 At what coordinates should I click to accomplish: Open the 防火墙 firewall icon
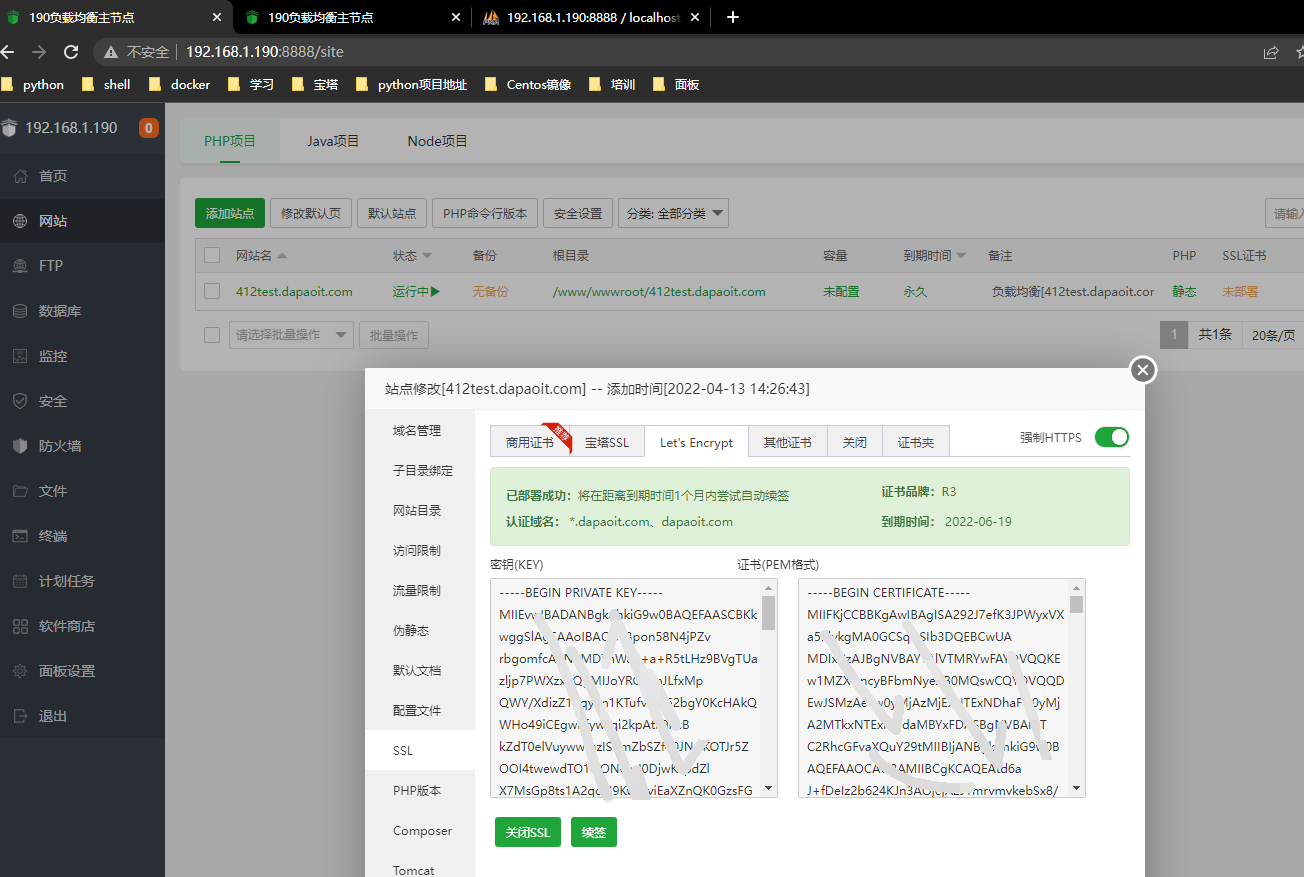(20, 446)
